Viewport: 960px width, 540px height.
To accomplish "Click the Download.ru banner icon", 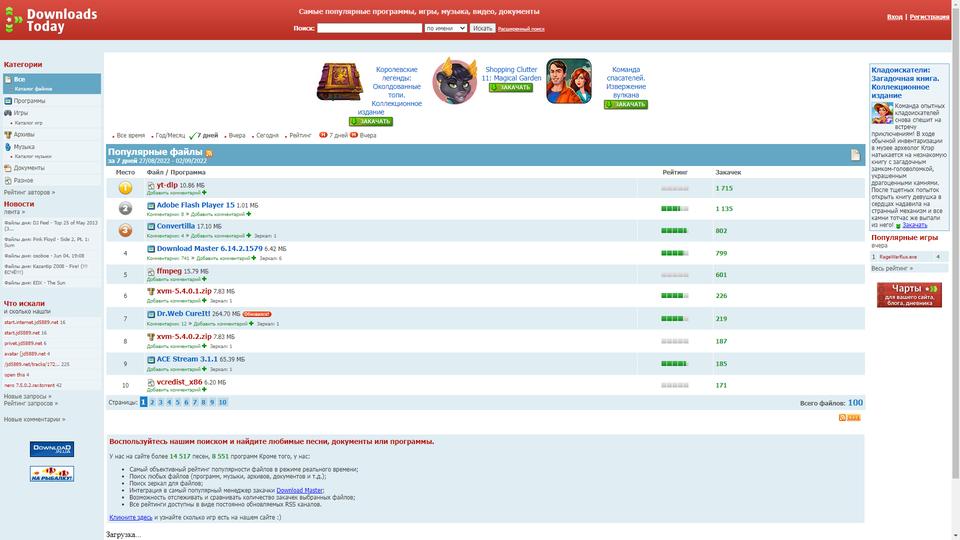I will [52, 449].
